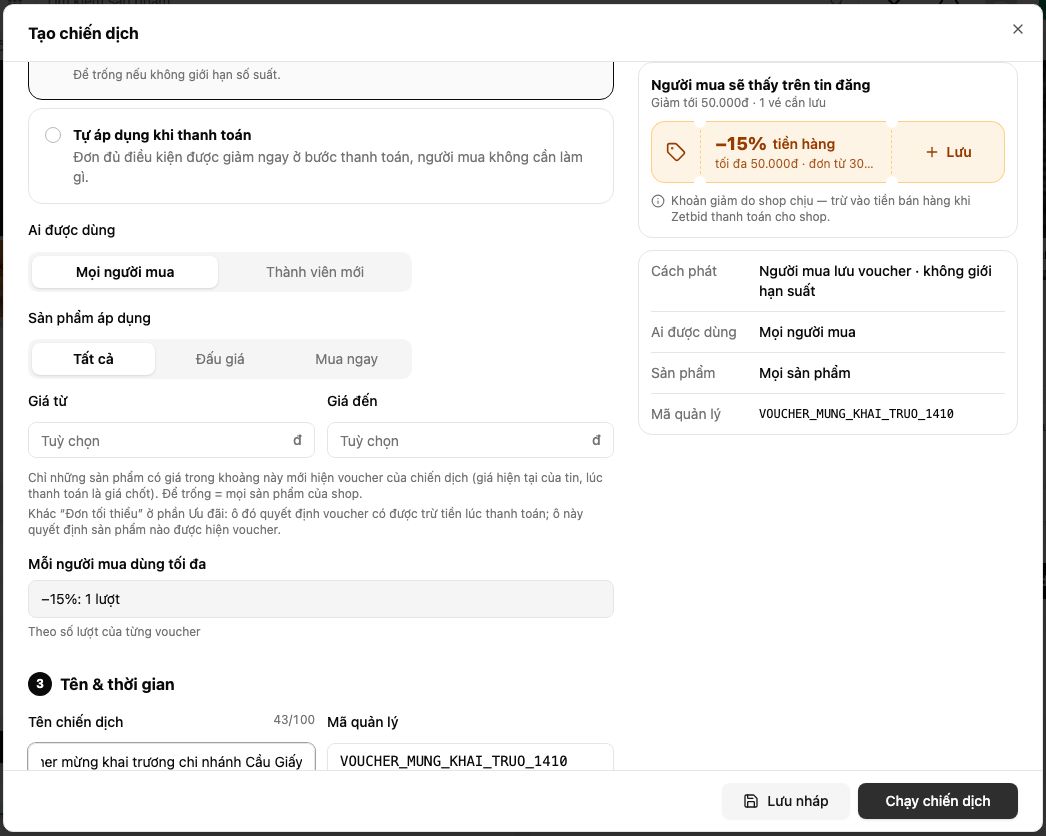The width and height of the screenshot is (1046, 836).
Task: Launch with the Chạy chiến dịch button
Action: (937, 801)
